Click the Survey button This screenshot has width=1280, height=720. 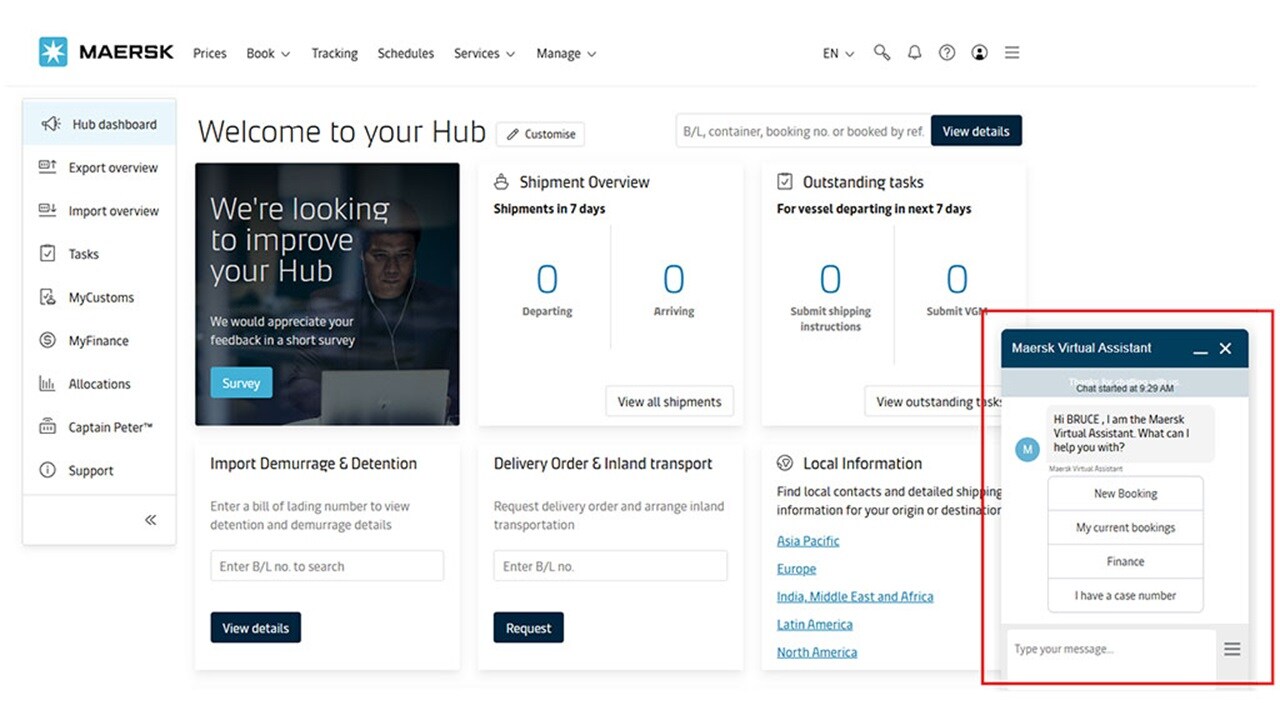pos(241,383)
